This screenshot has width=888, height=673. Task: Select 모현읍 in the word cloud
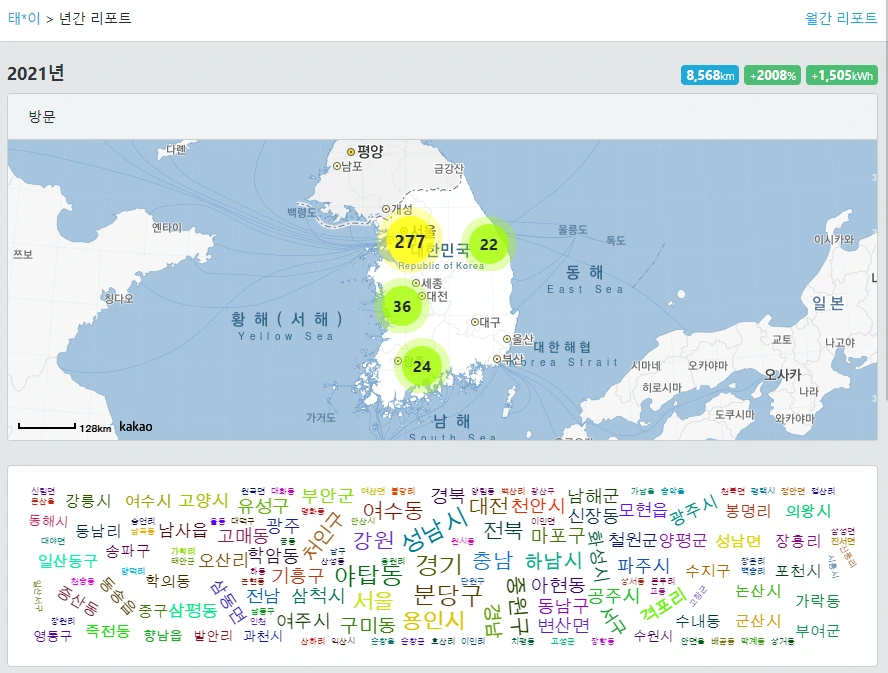coord(643,510)
